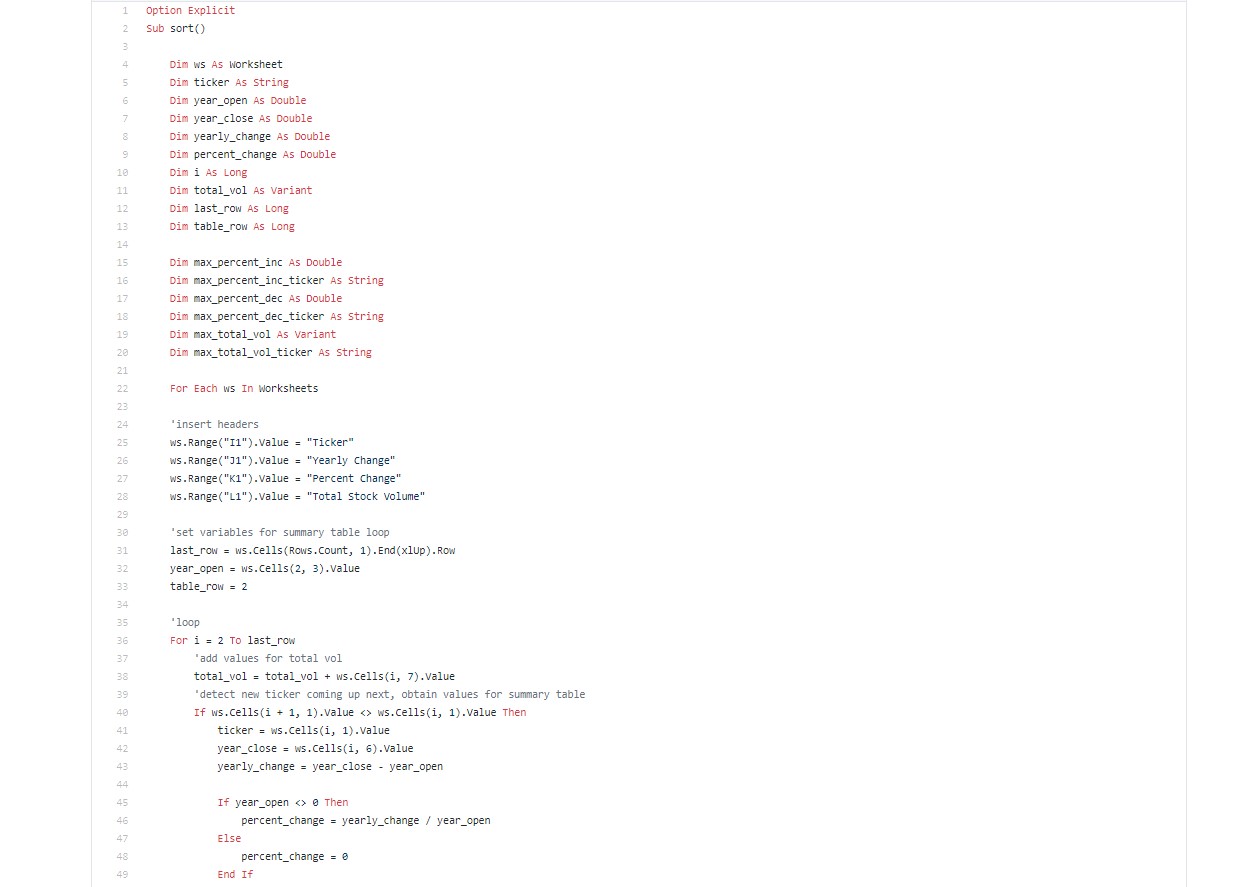The image size is (1255, 887).
Task: Select line number 36 in the gutter
Action: pyautogui.click(x=122, y=640)
